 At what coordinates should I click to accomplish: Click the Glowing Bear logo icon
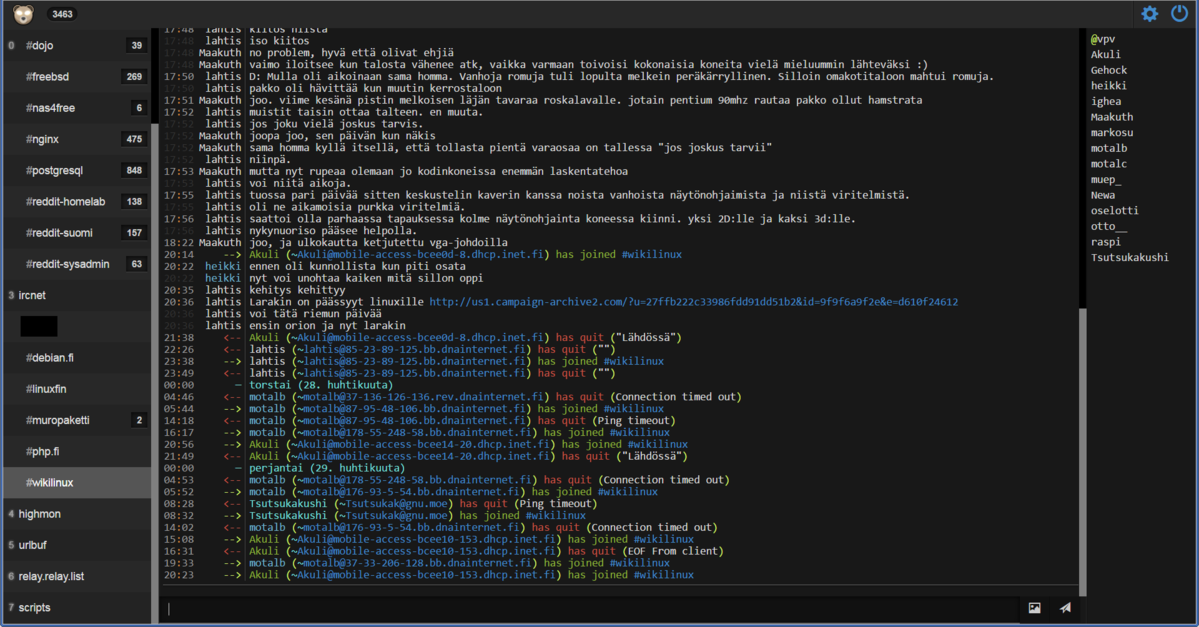click(x=22, y=14)
